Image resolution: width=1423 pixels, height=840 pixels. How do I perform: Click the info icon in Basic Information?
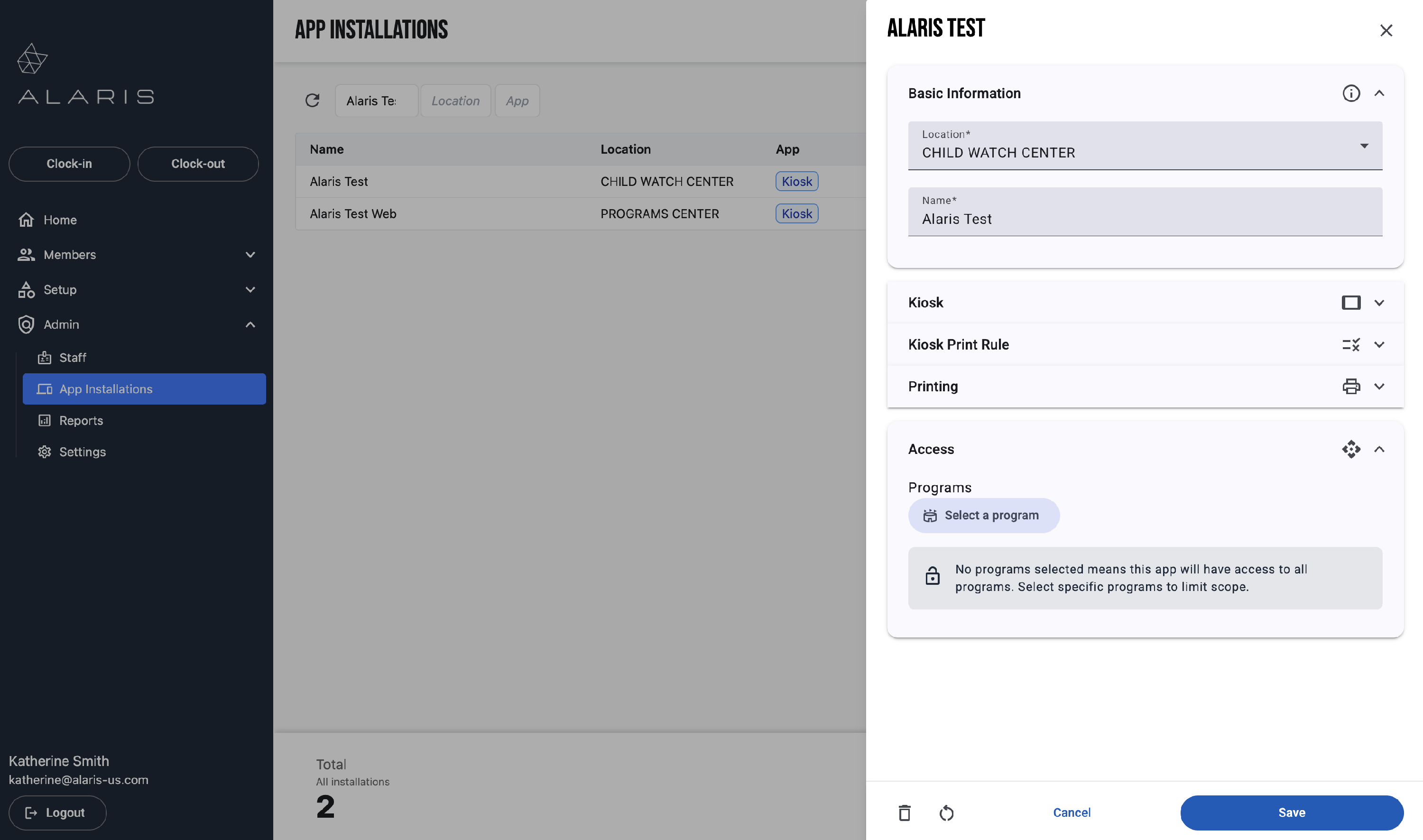1351,93
